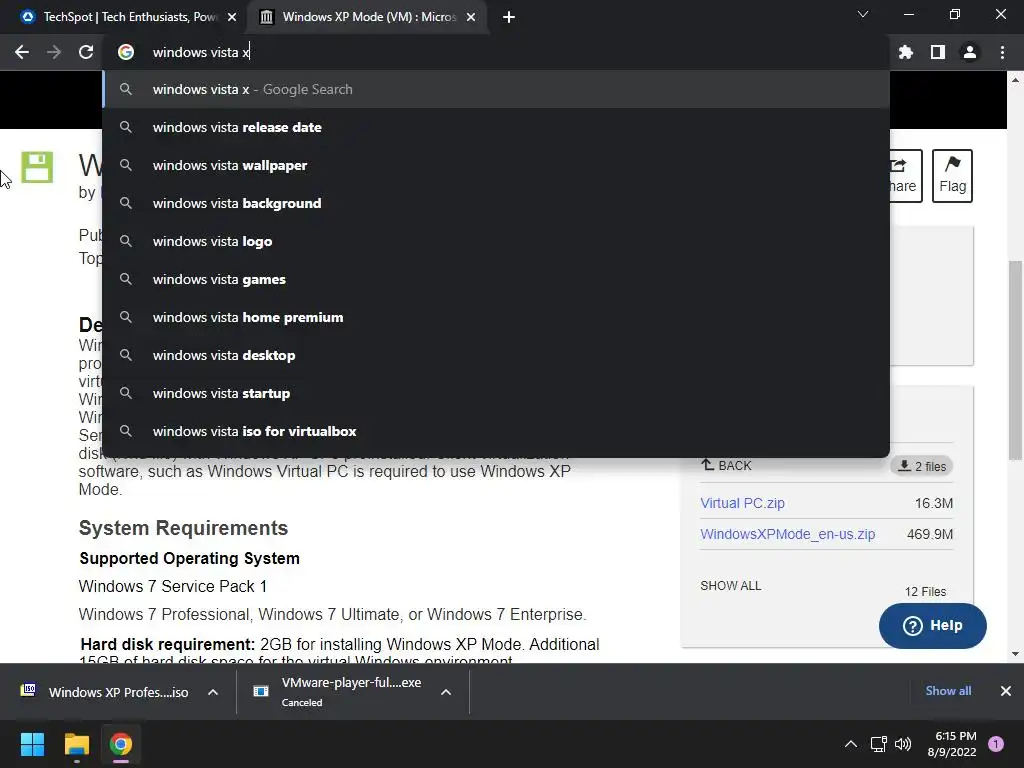
Task: Select 'windows vista games' suggestion
Action: [x=496, y=279]
